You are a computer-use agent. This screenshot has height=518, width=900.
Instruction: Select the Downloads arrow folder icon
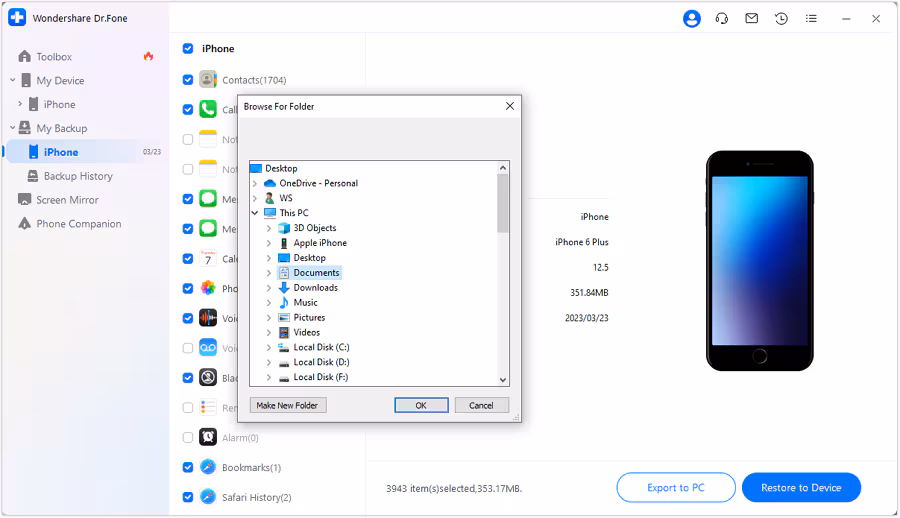284,288
